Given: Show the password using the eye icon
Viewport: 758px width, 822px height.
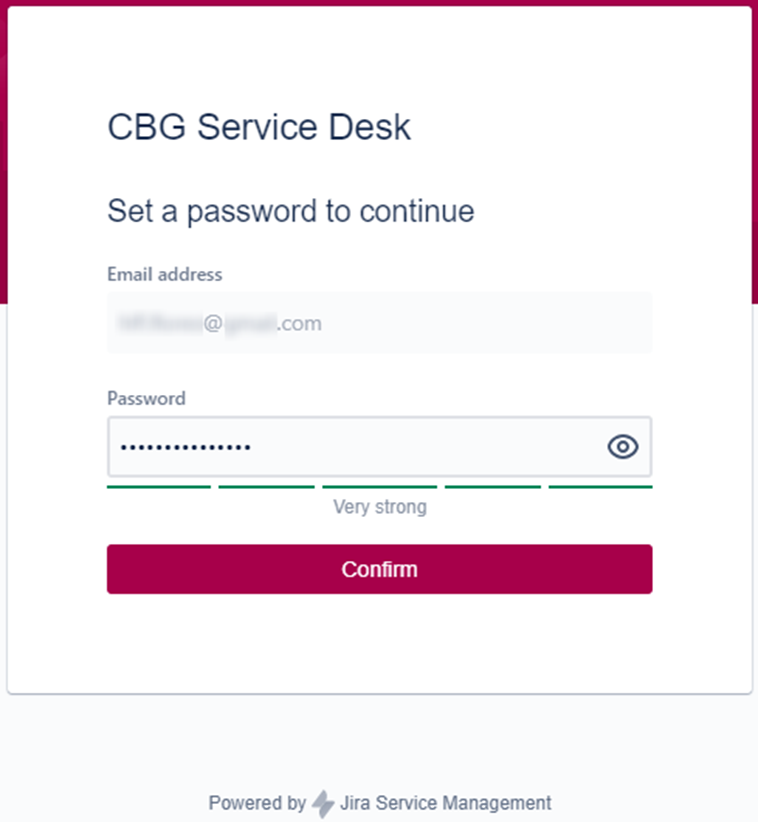Looking at the screenshot, I should click(x=623, y=447).
